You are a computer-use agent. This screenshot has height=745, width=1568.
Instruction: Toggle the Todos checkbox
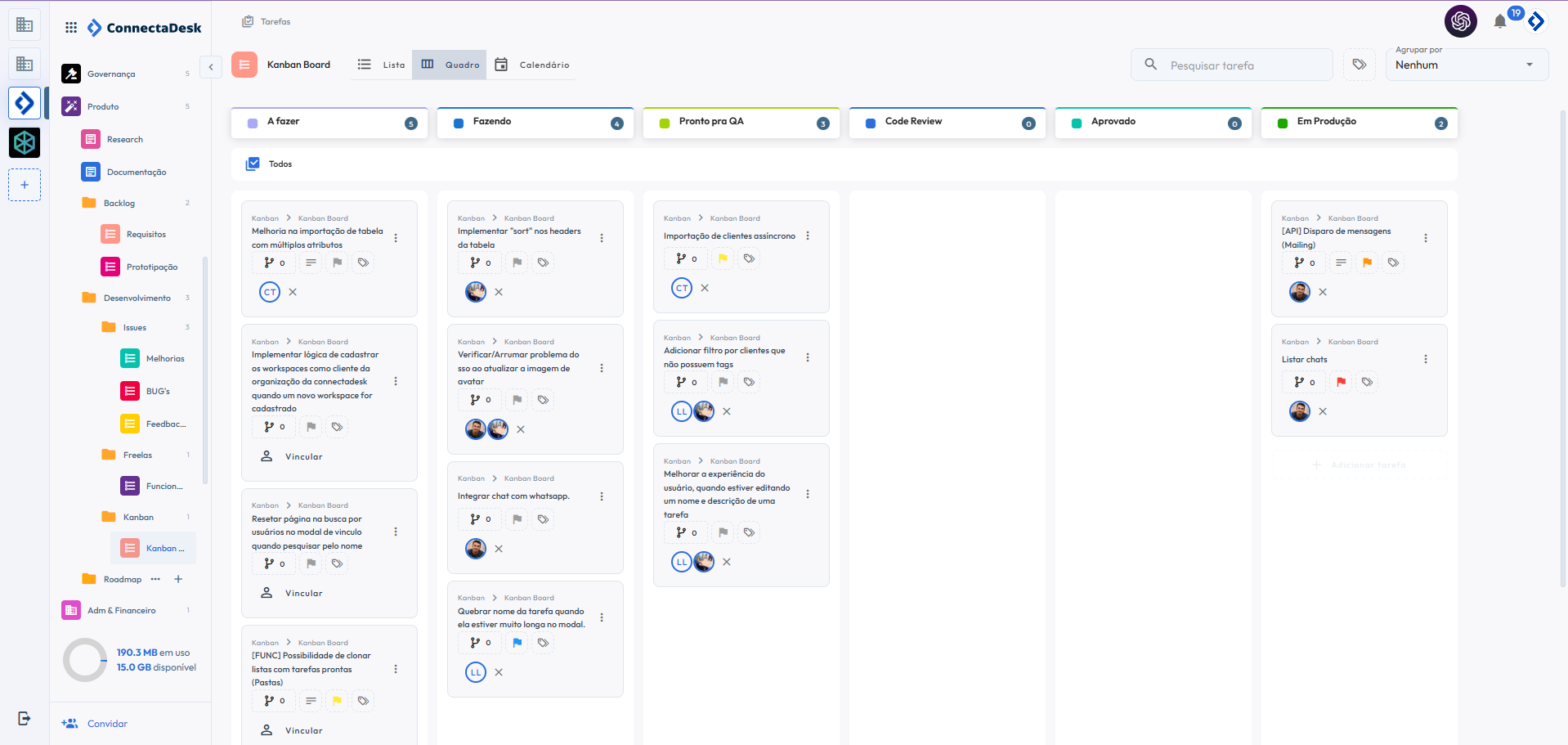click(253, 164)
